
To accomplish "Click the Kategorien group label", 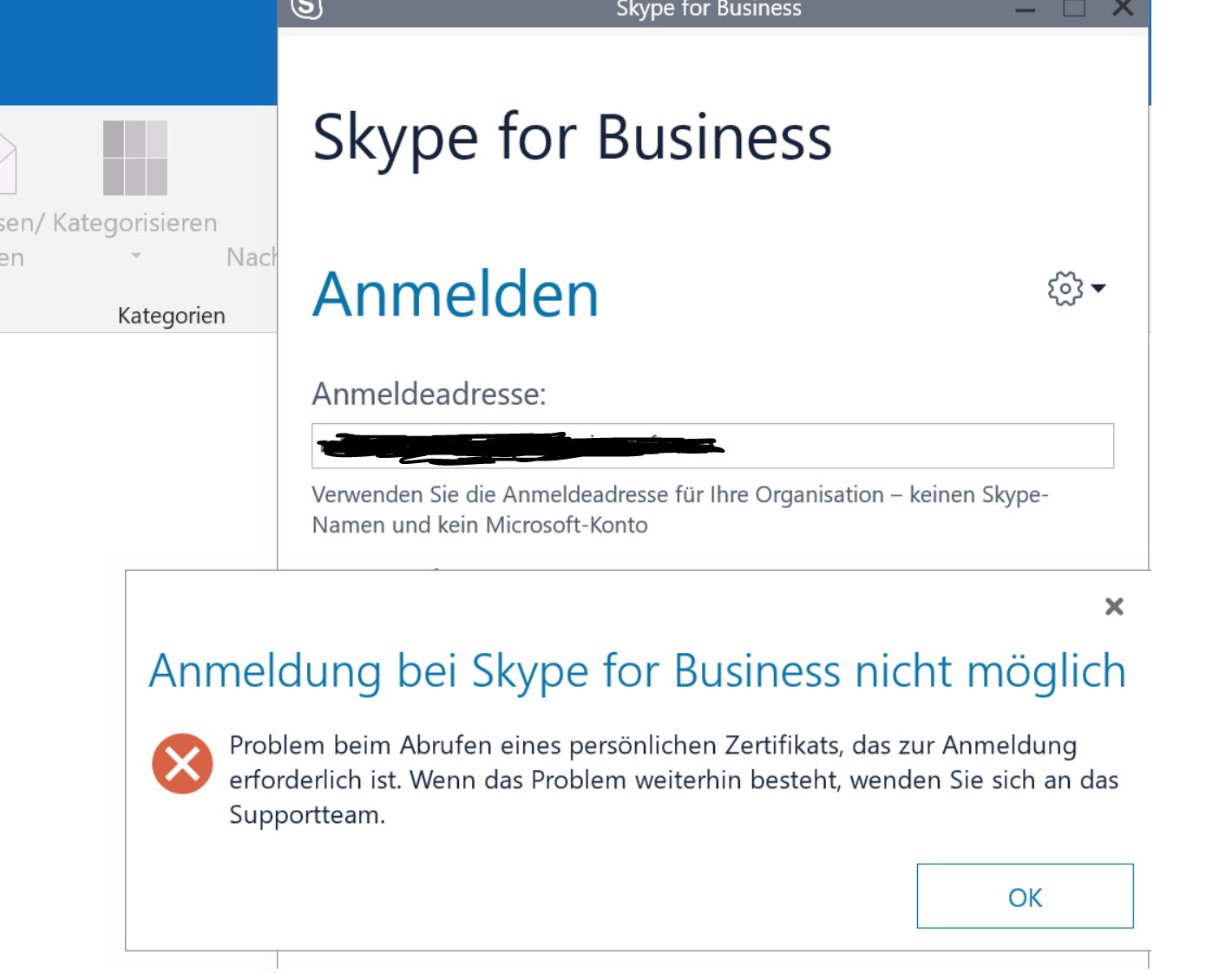I will [171, 316].
